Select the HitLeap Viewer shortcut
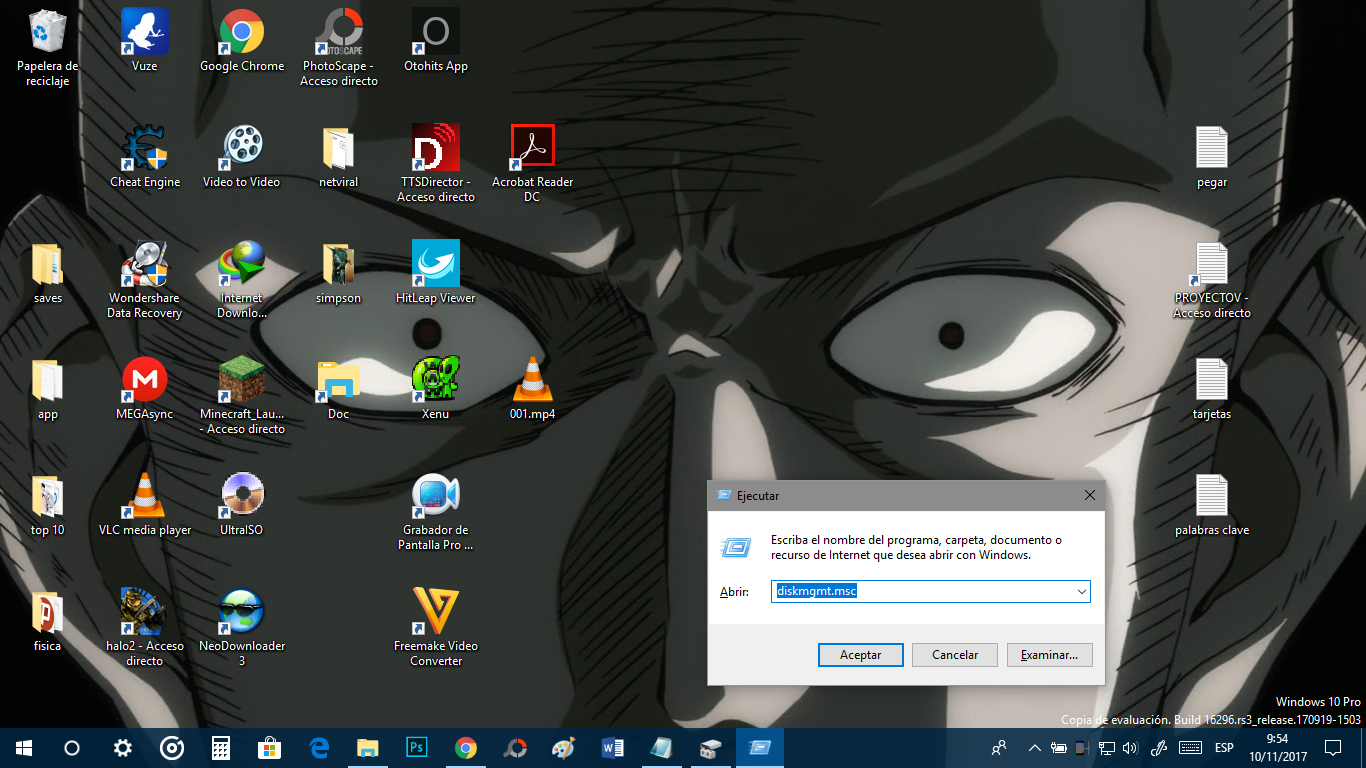Image resolution: width=1366 pixels, height=768 pixels. click(435, 273)
